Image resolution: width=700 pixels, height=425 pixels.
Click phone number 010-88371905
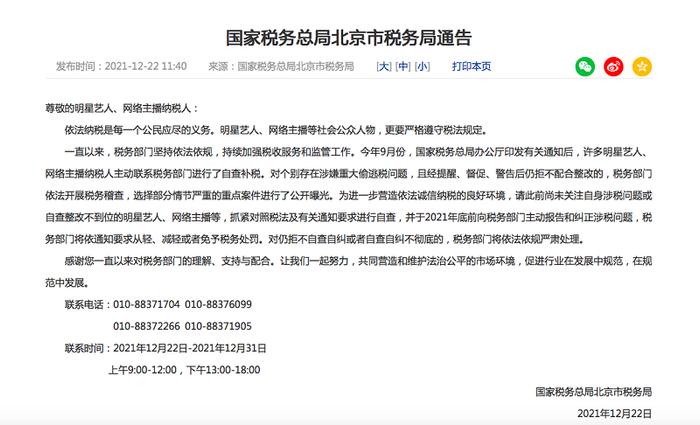pyautogui.click(x=218, y=326)
